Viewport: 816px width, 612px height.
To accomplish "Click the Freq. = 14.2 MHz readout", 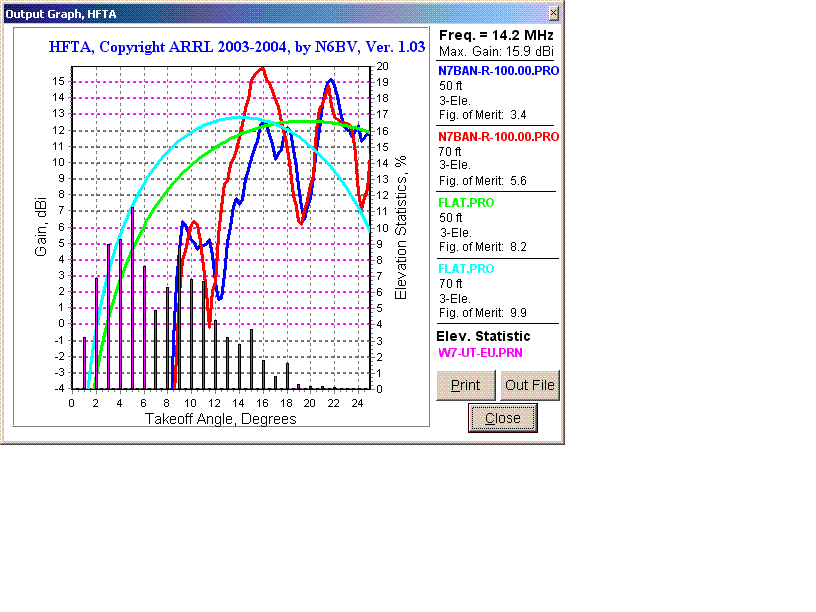I will [x=496, y=35].
